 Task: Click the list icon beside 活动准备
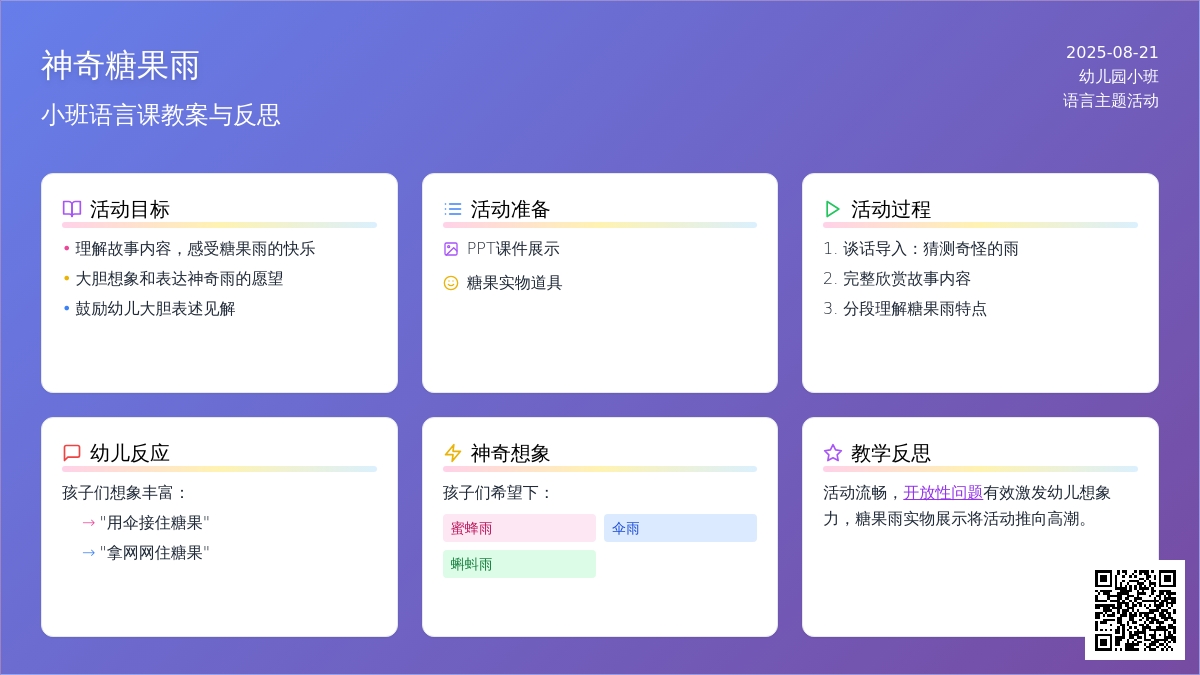tap(453, 209)
